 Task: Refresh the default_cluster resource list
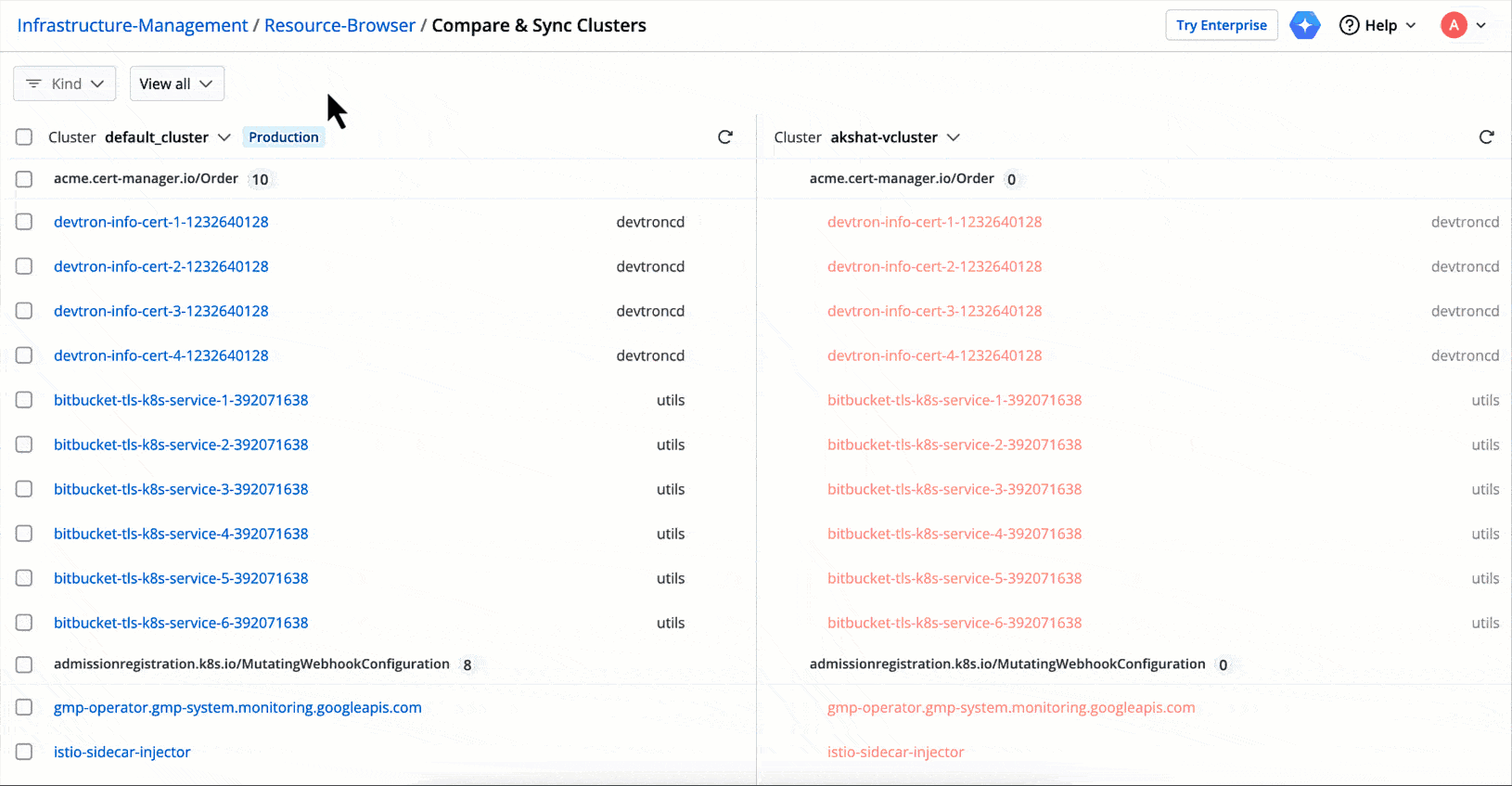pos(725,137)
